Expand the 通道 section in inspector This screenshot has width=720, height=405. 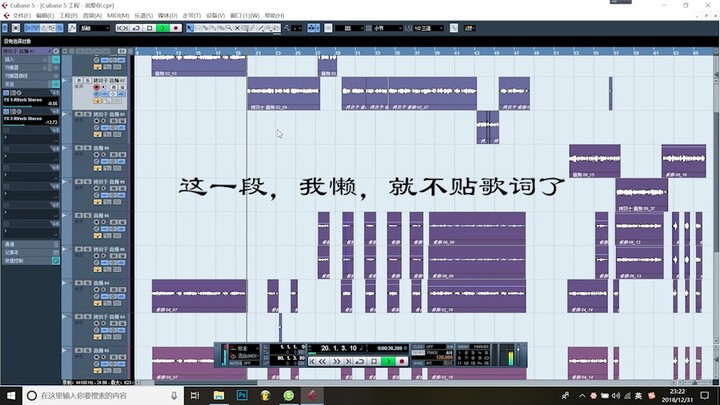[x=28, y=244]
